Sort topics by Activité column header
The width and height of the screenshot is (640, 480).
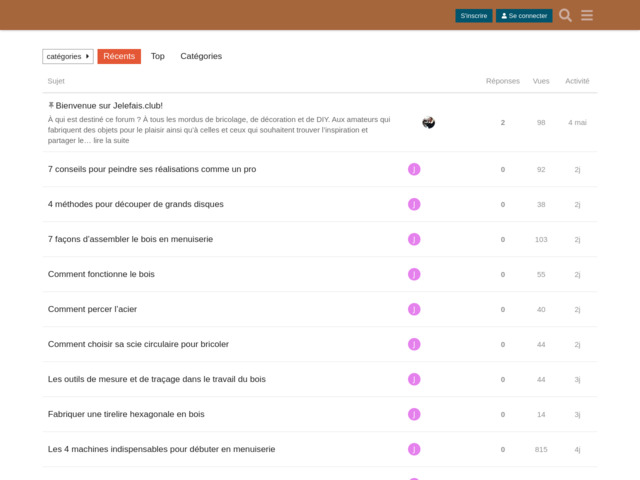click(577, 81)
